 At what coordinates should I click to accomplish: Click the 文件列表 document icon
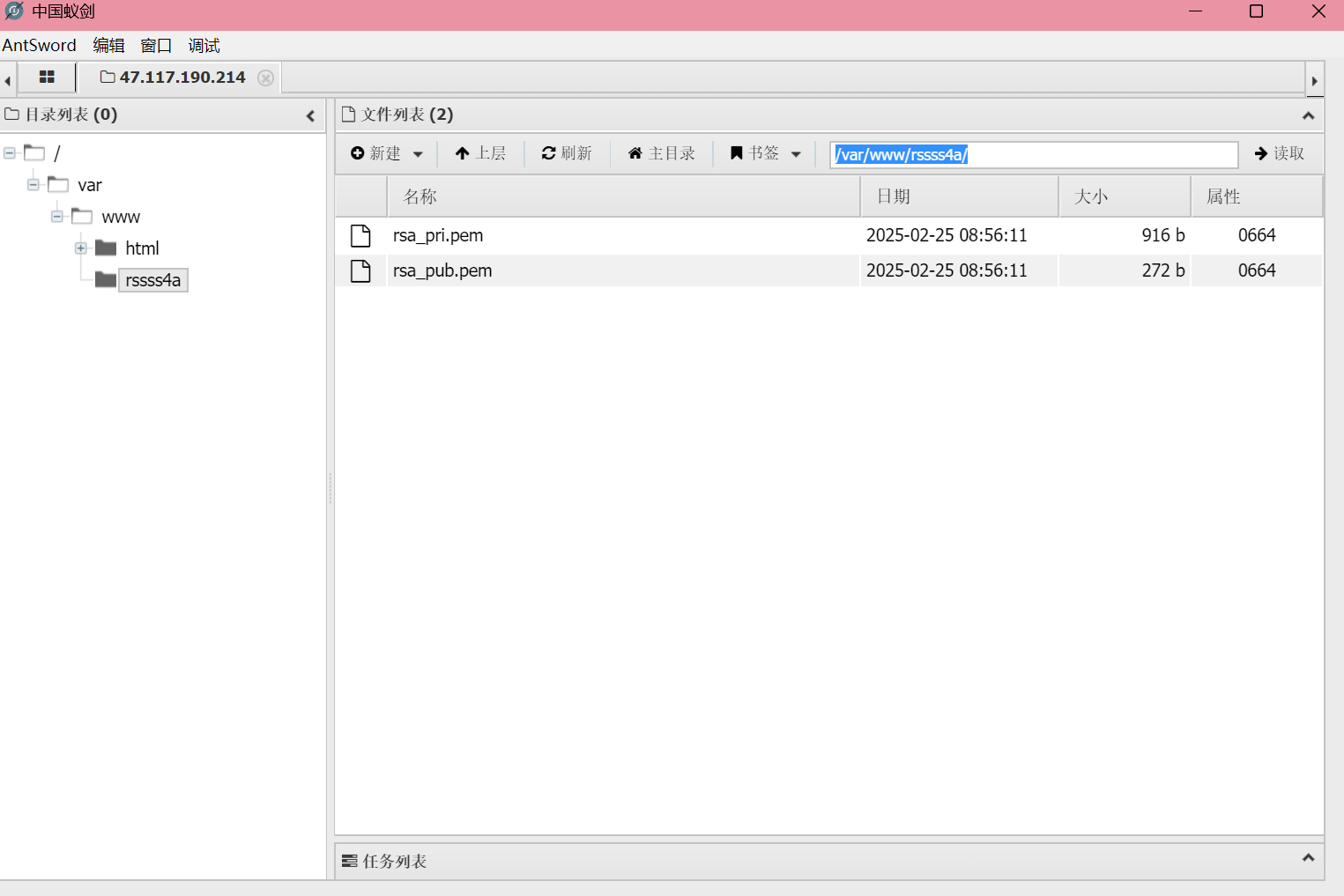tap(348, 114)
